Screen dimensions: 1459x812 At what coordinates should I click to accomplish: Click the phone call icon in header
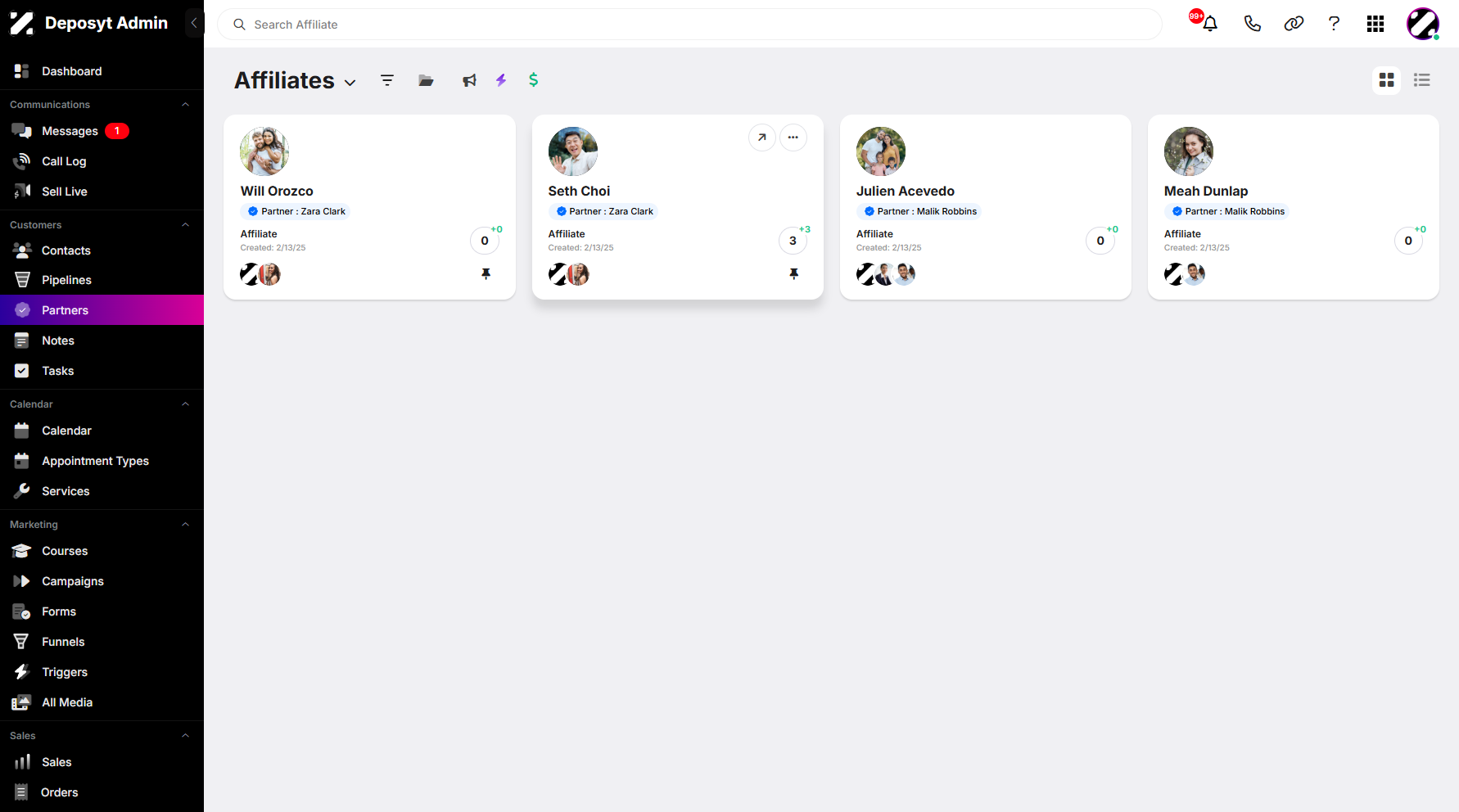point(1252,24)
